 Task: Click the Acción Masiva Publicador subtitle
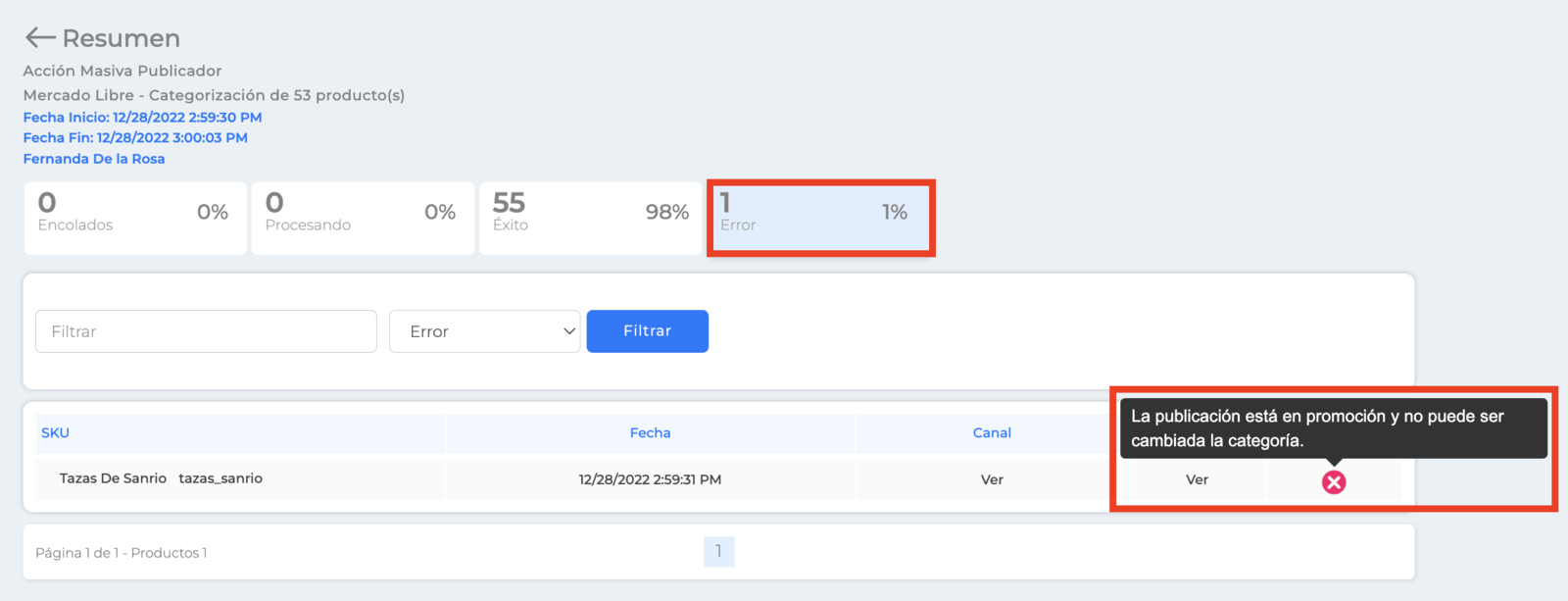coord(122,71)
